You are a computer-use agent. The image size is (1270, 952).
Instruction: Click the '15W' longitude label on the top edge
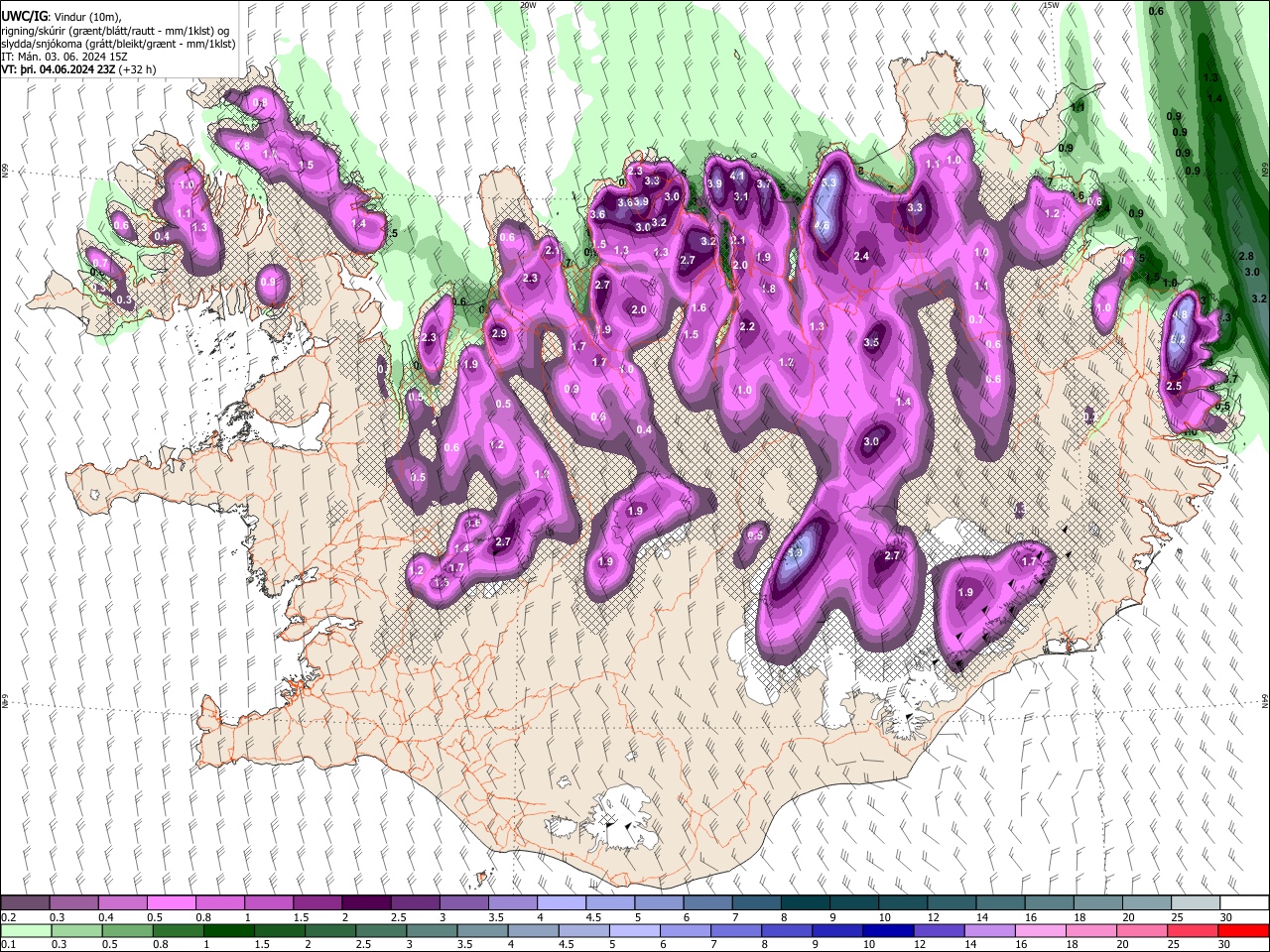tap(1051, 5)
